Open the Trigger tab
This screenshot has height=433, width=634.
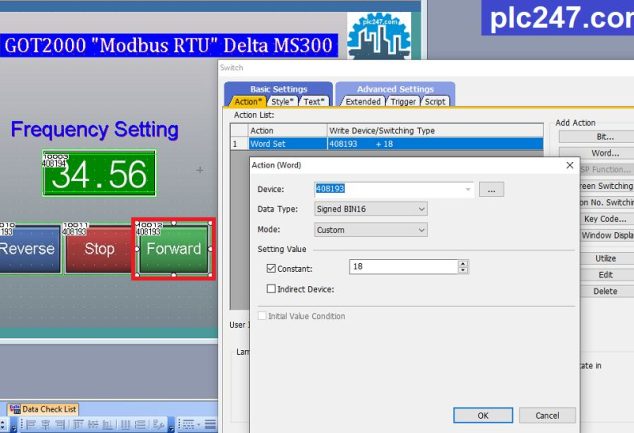coord(403,101)
